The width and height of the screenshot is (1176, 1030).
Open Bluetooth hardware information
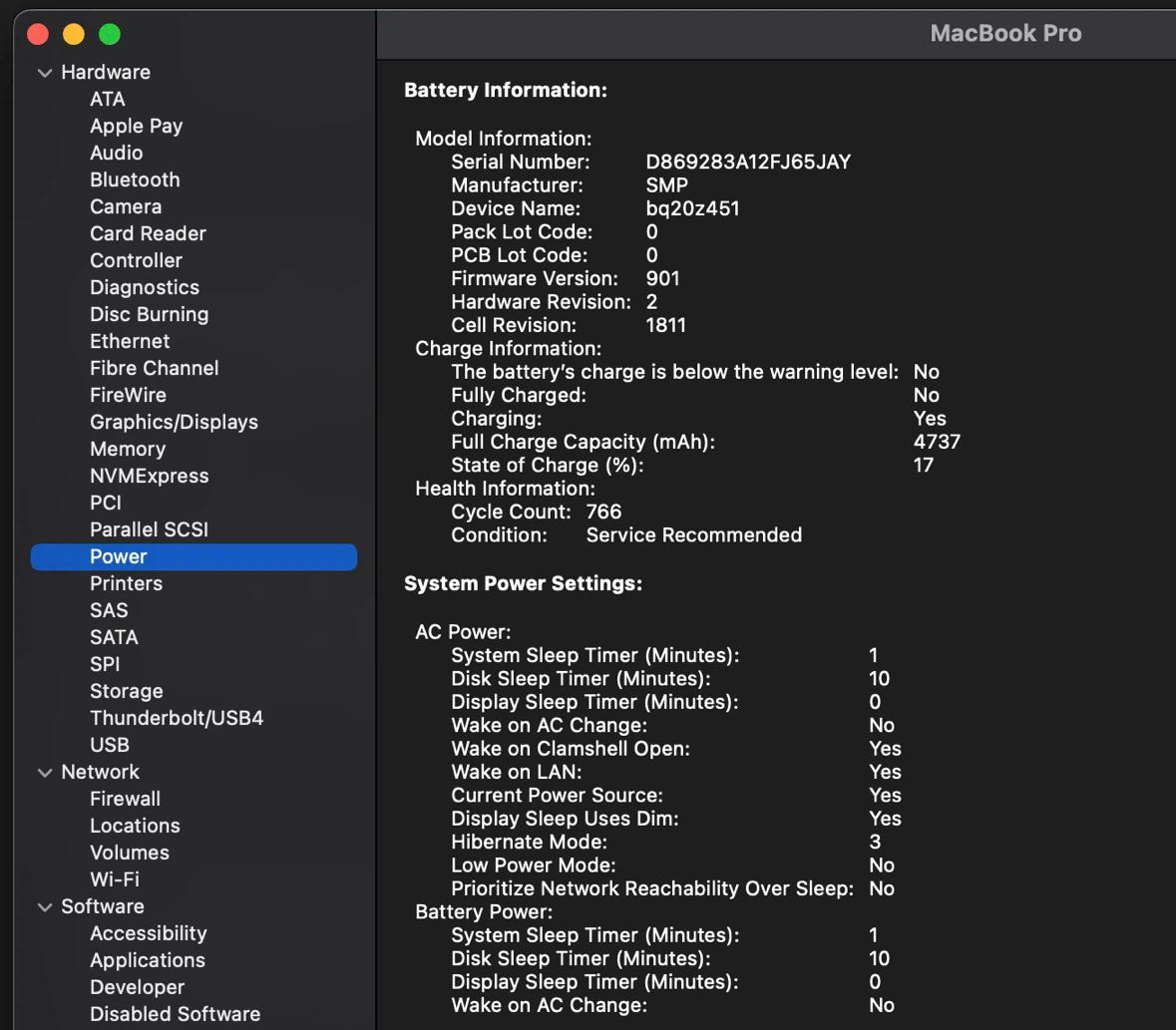coord(135,179)
